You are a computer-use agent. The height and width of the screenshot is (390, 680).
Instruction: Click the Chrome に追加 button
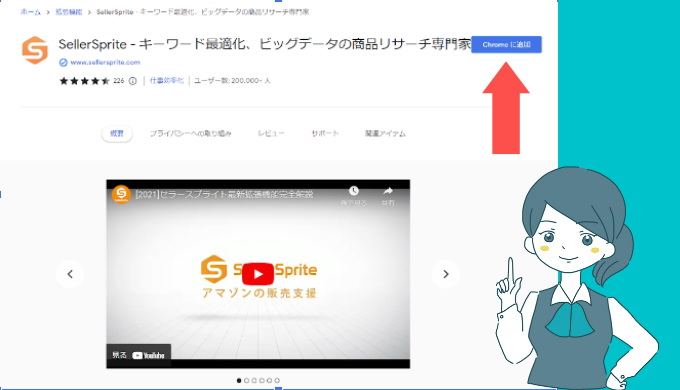point(507,45)
